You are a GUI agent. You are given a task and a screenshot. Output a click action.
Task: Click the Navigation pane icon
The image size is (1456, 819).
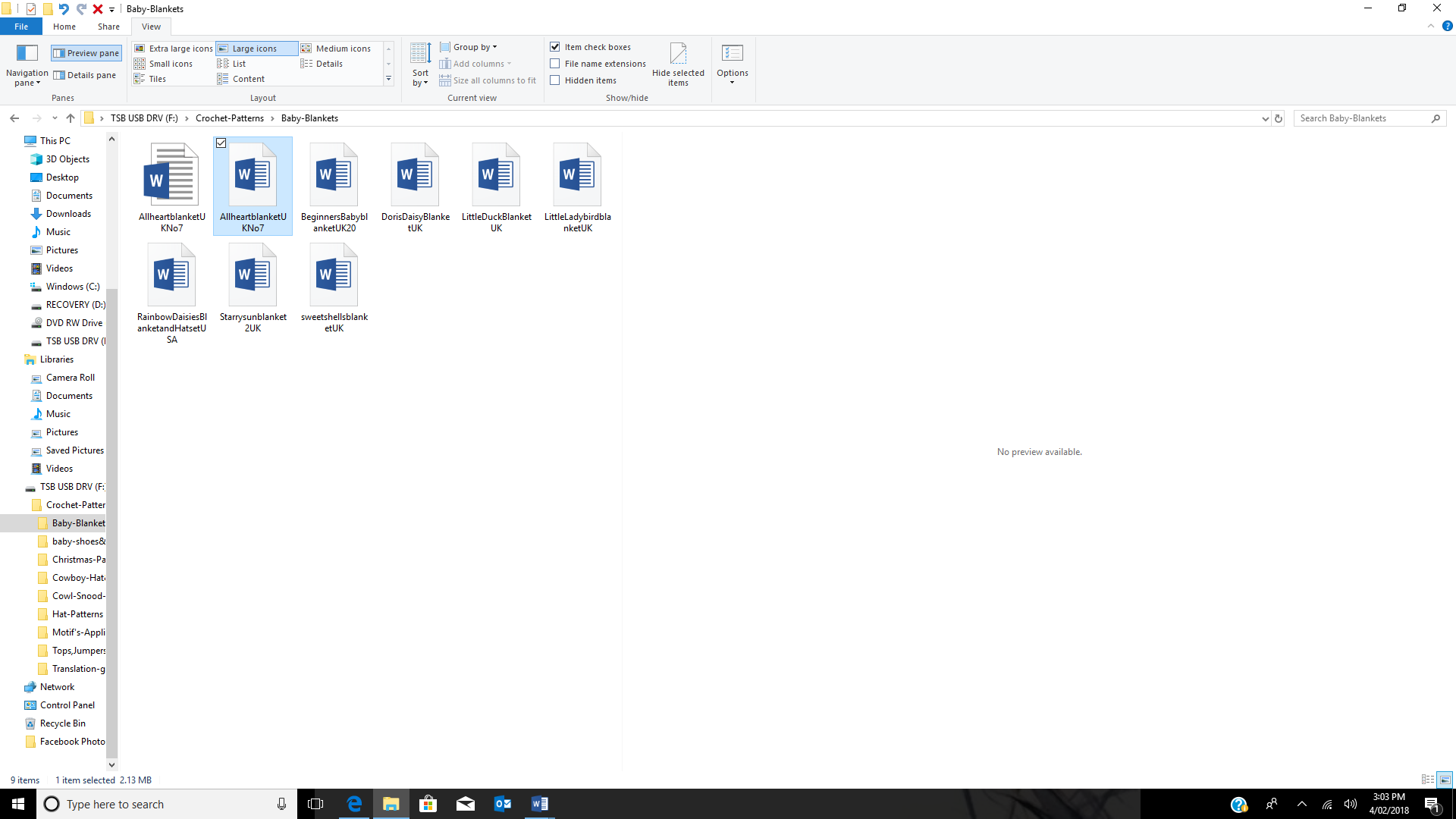(x=27, y=53)
